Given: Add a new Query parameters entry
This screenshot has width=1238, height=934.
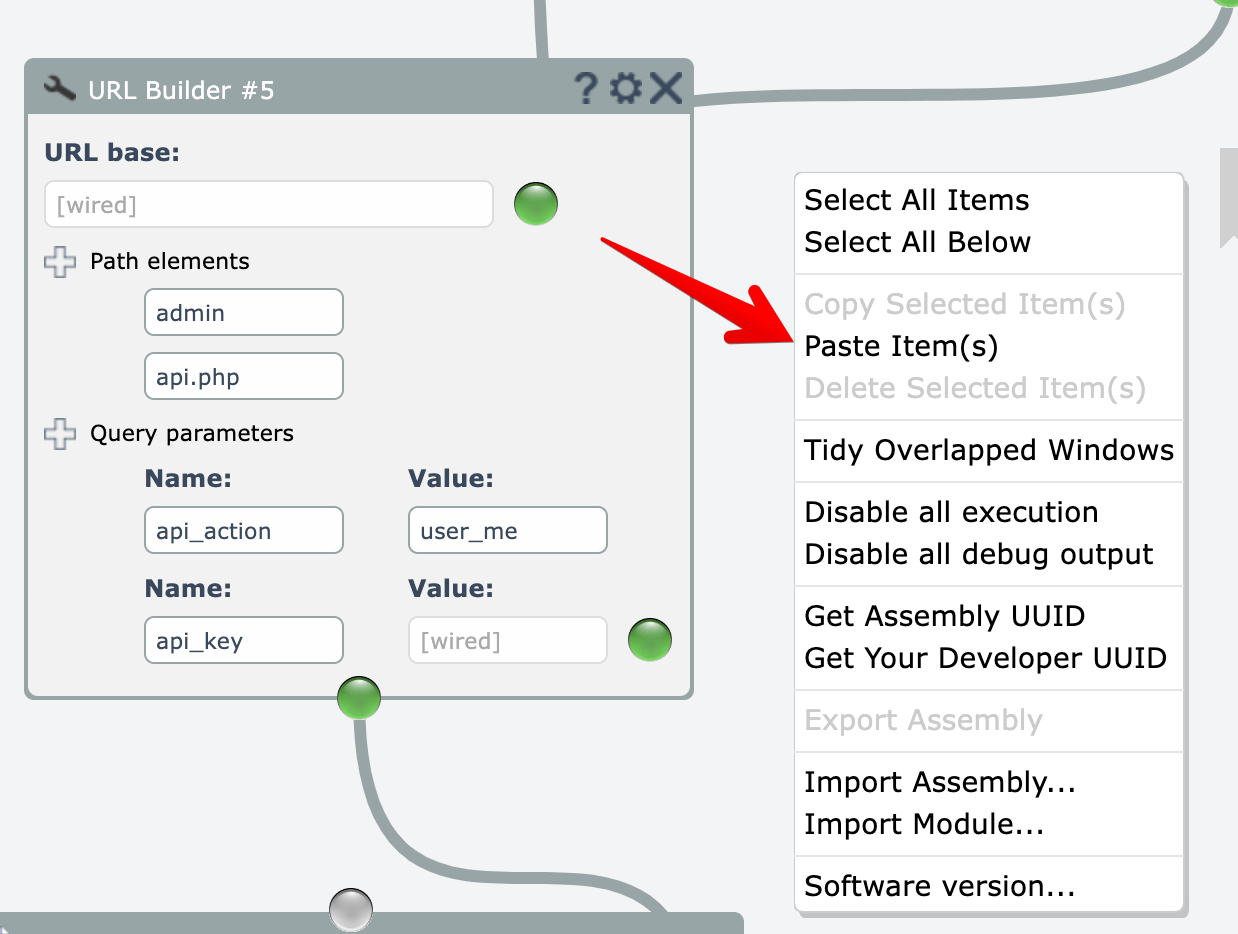Looking at the screenshot, I should (61, 434).
